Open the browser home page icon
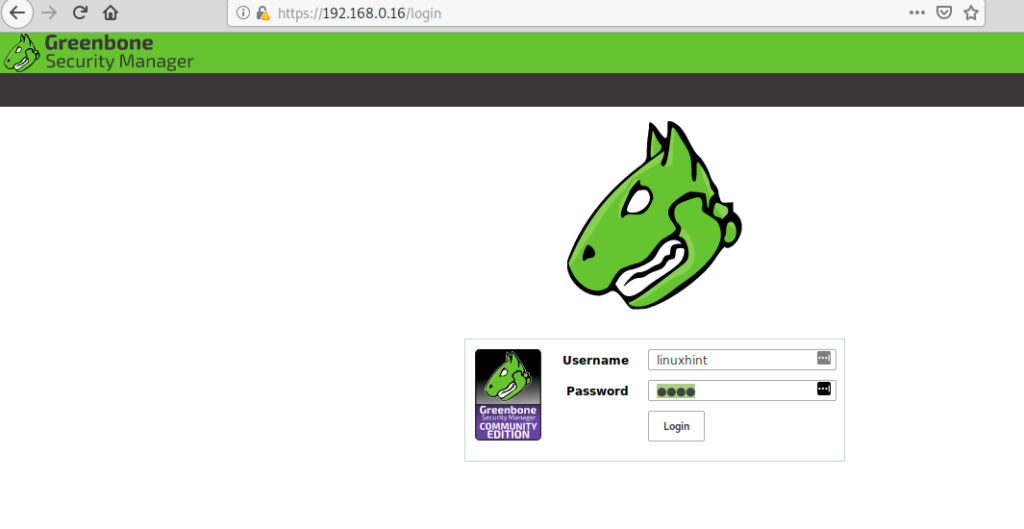1024x529 pixels. [110, 13]
